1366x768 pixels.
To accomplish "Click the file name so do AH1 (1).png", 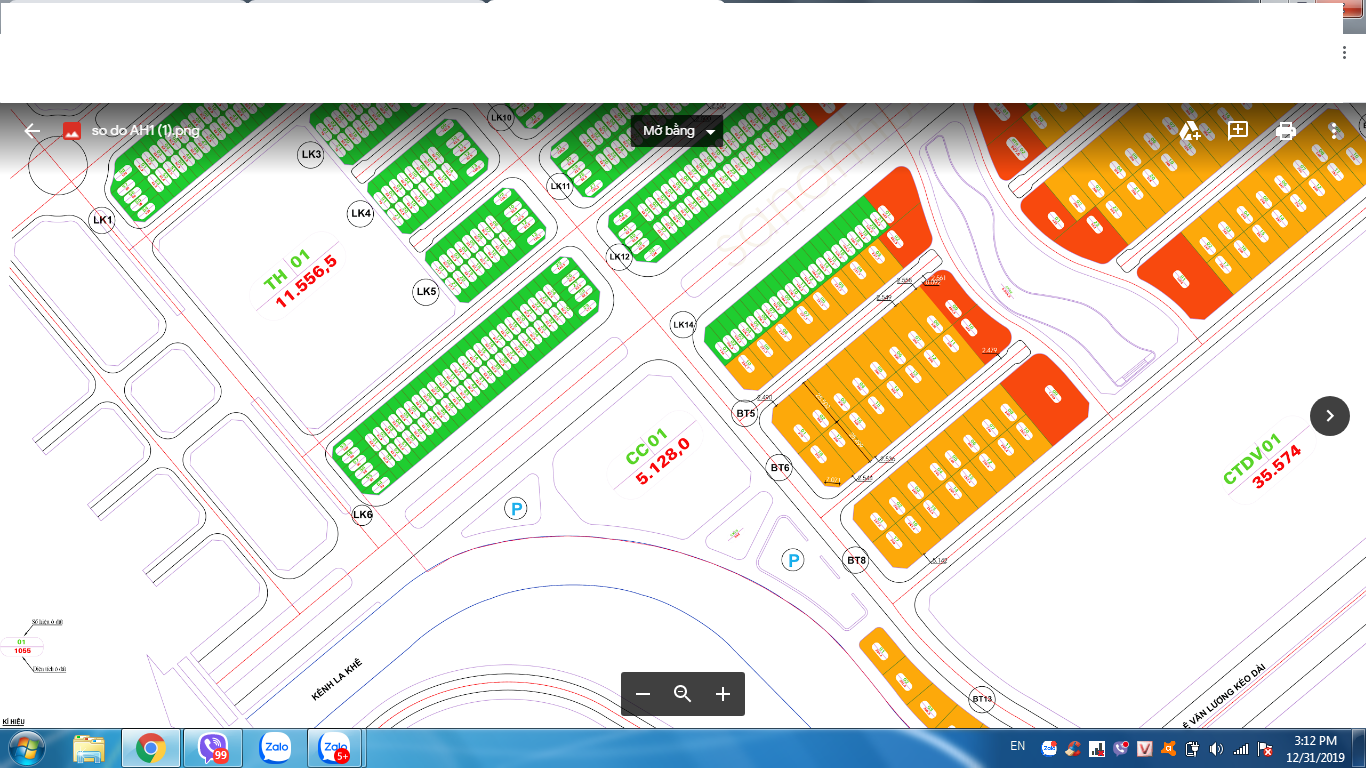I will [146, 131].
